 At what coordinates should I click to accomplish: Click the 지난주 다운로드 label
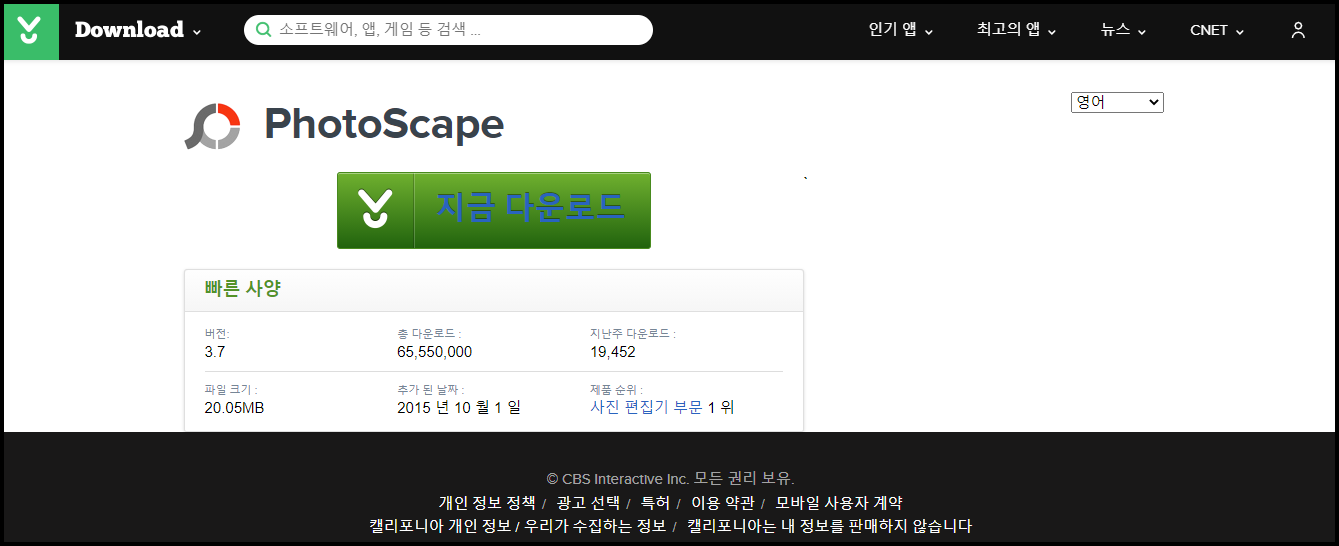632,334
